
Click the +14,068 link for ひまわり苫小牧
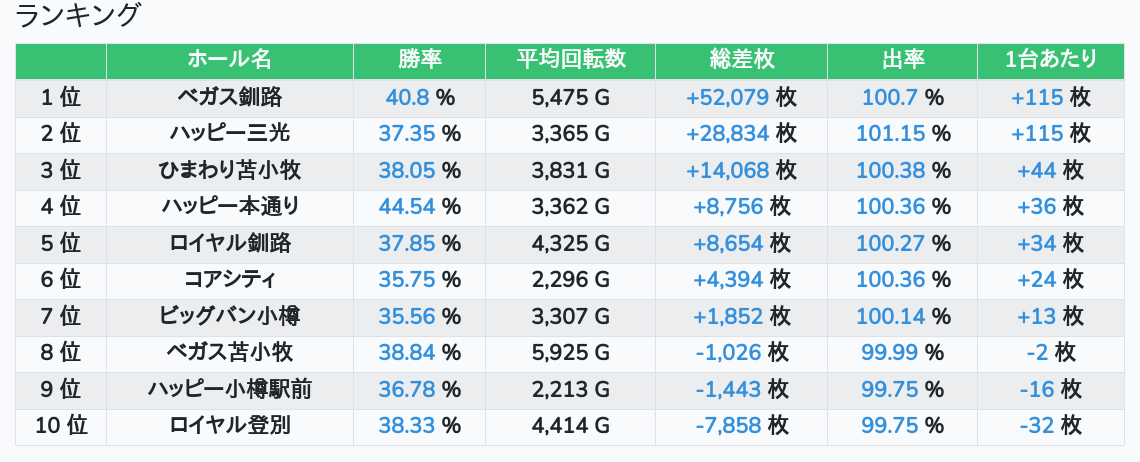point(727,170)
